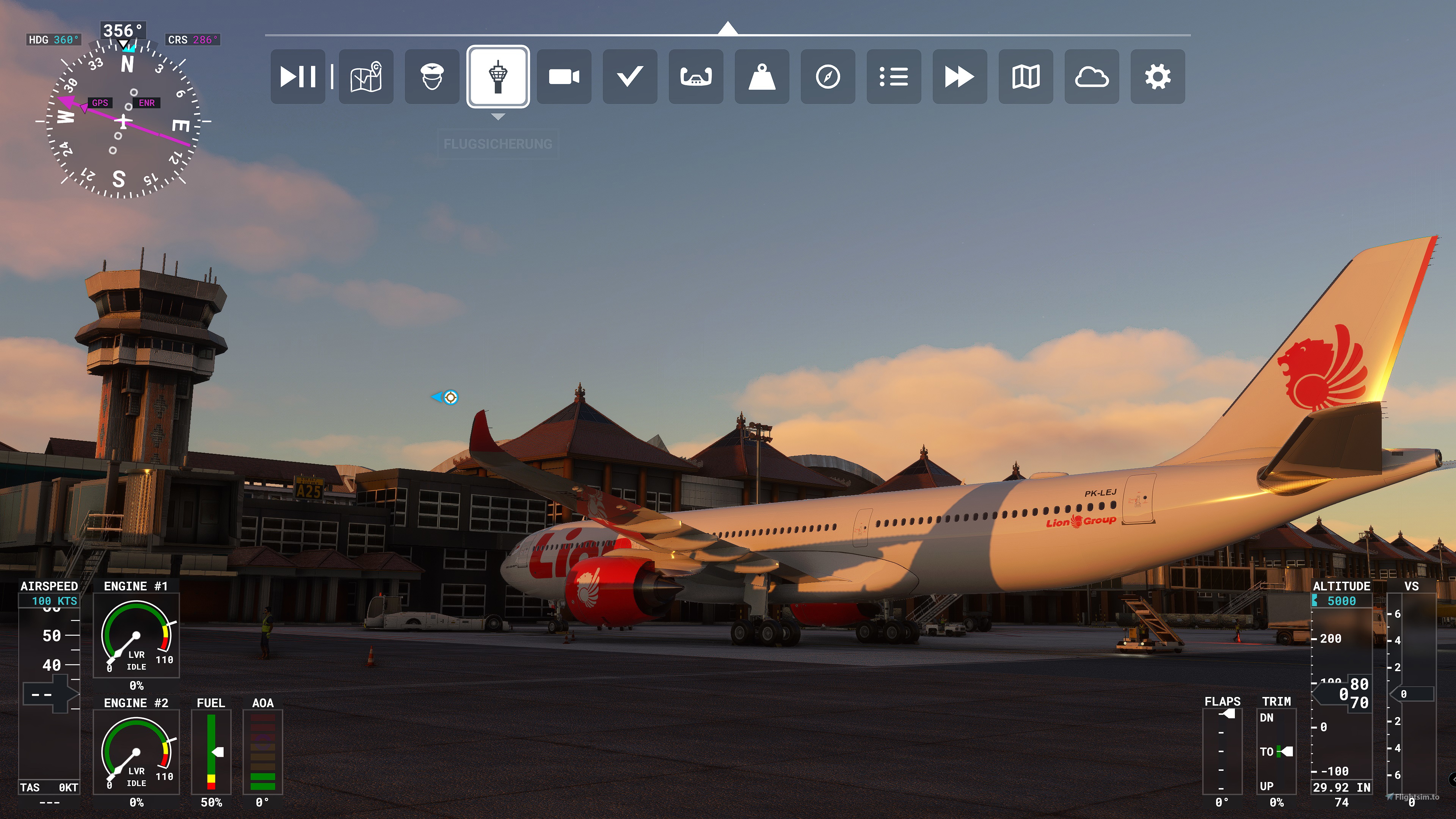
Task: Open the objectives list panel
Action: coord(894,76)
